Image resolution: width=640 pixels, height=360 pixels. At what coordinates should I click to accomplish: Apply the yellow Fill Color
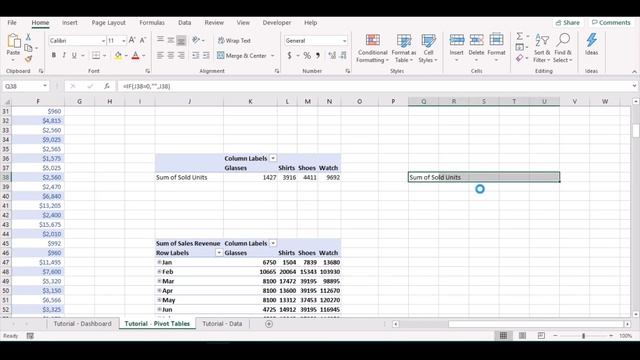coord(118,55)
